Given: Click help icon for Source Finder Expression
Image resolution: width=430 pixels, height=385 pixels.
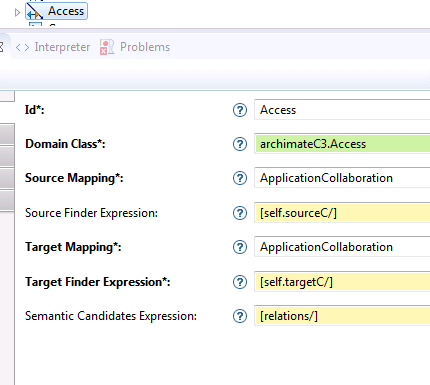Looking at the screenshot, I should coord(240,213).
